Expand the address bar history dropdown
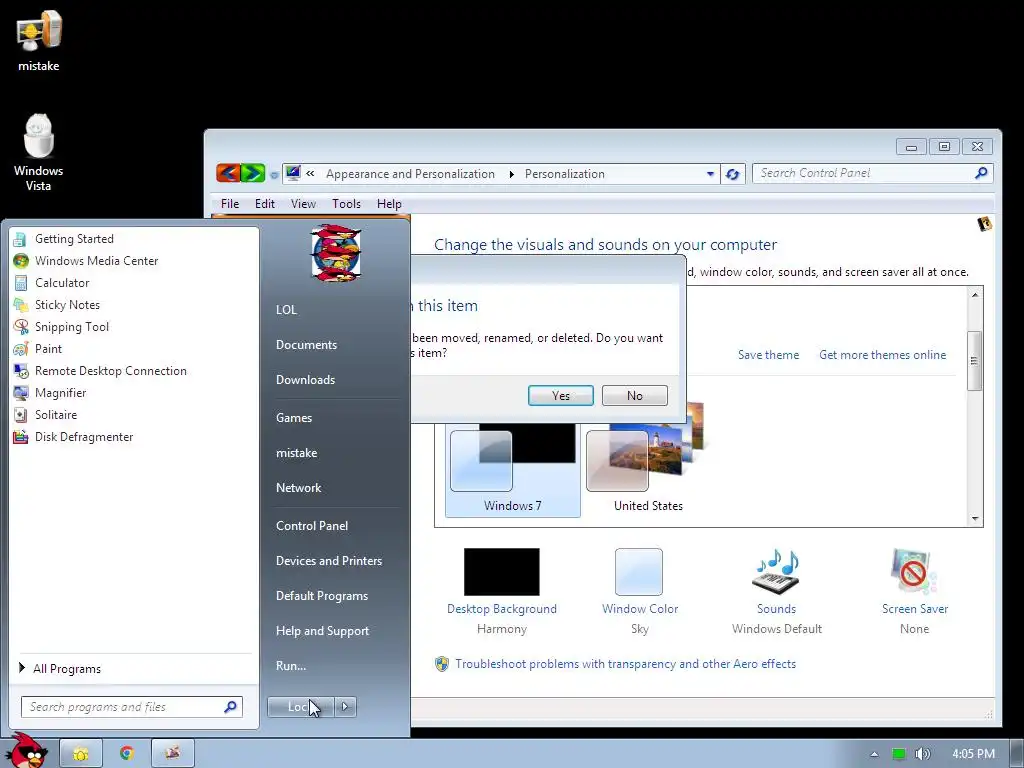 click(710, 174)
